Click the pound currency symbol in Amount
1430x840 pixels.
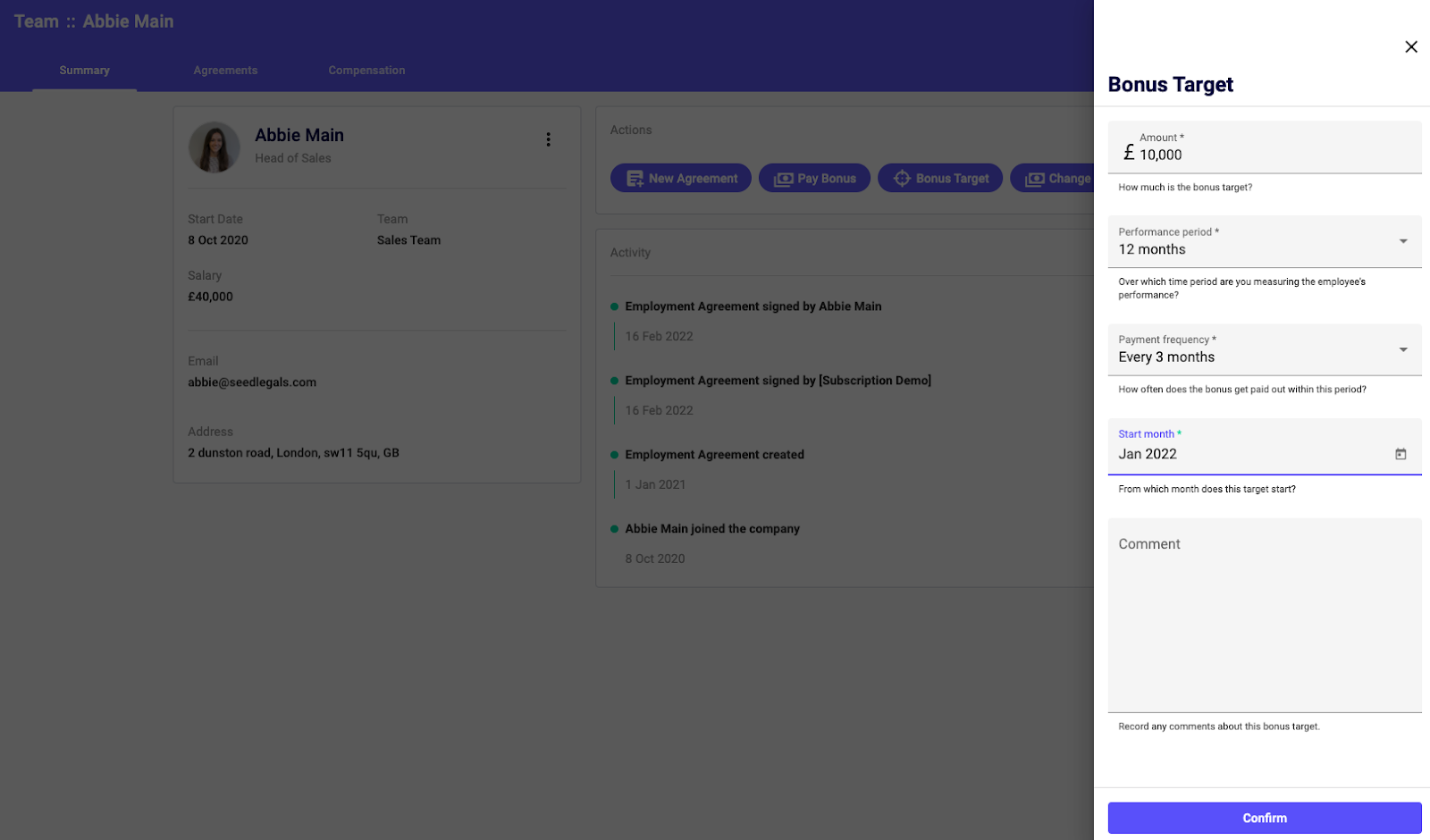tap(1129, 153)
